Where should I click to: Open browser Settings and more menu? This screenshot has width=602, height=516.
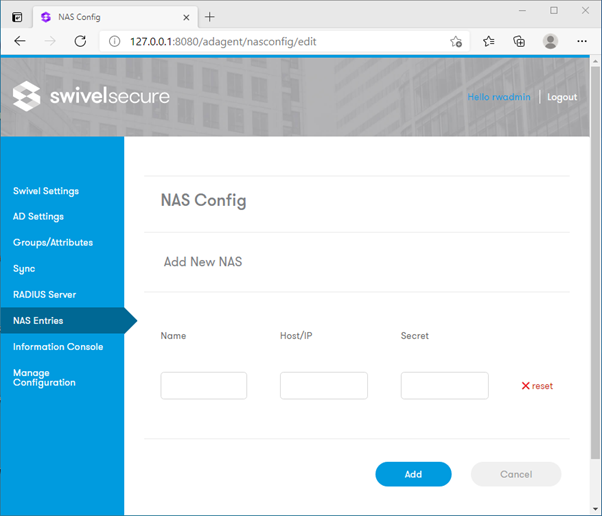point(582,41)
